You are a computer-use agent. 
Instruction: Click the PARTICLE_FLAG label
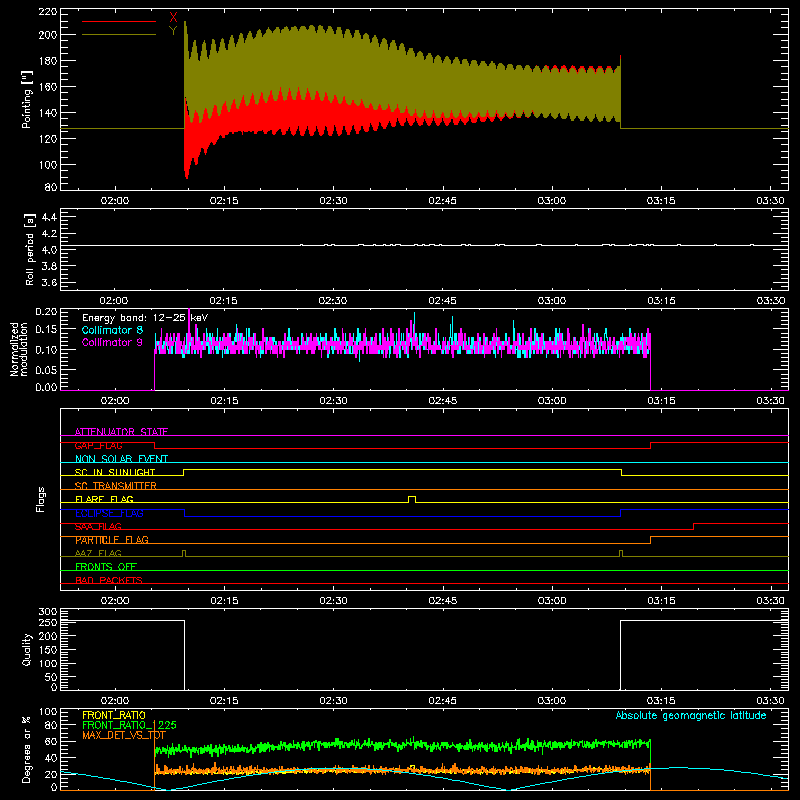click(112, 540)
